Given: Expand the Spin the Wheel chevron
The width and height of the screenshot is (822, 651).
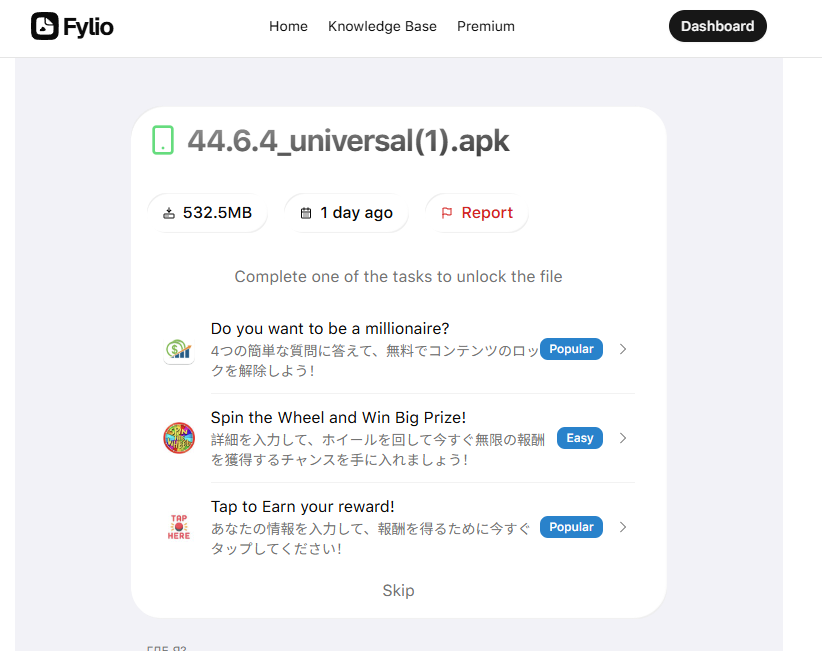Looking at the screenshot, I should [x=623, y=438].
